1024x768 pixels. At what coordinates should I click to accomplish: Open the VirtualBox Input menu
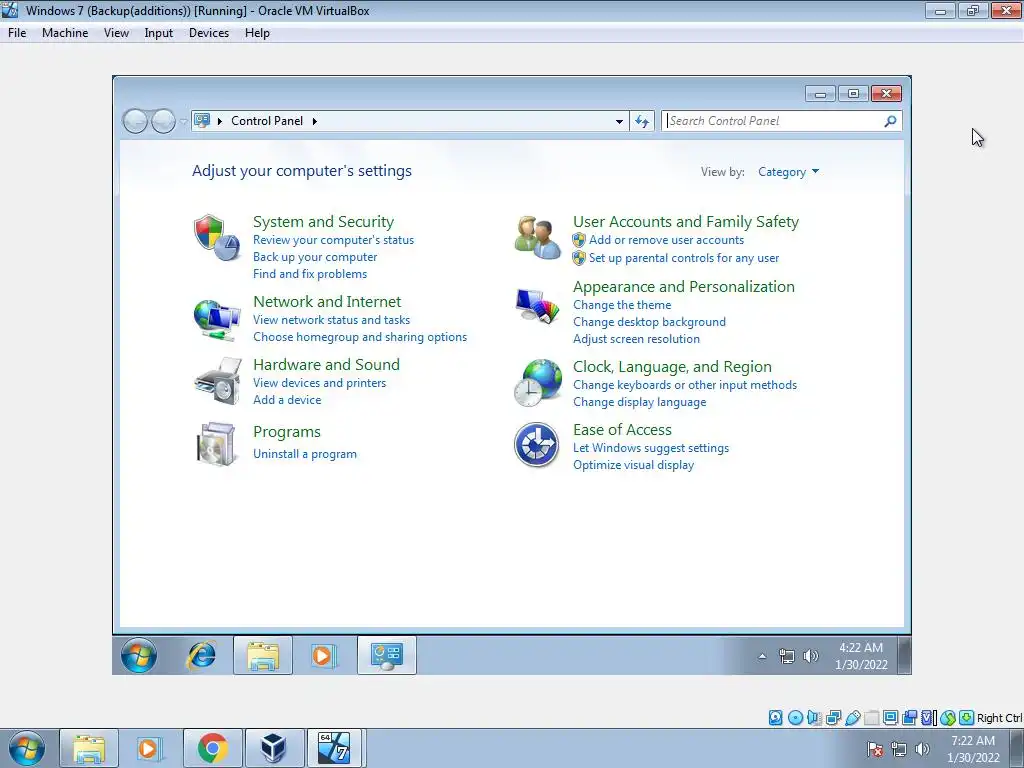(x=159, y=33)
